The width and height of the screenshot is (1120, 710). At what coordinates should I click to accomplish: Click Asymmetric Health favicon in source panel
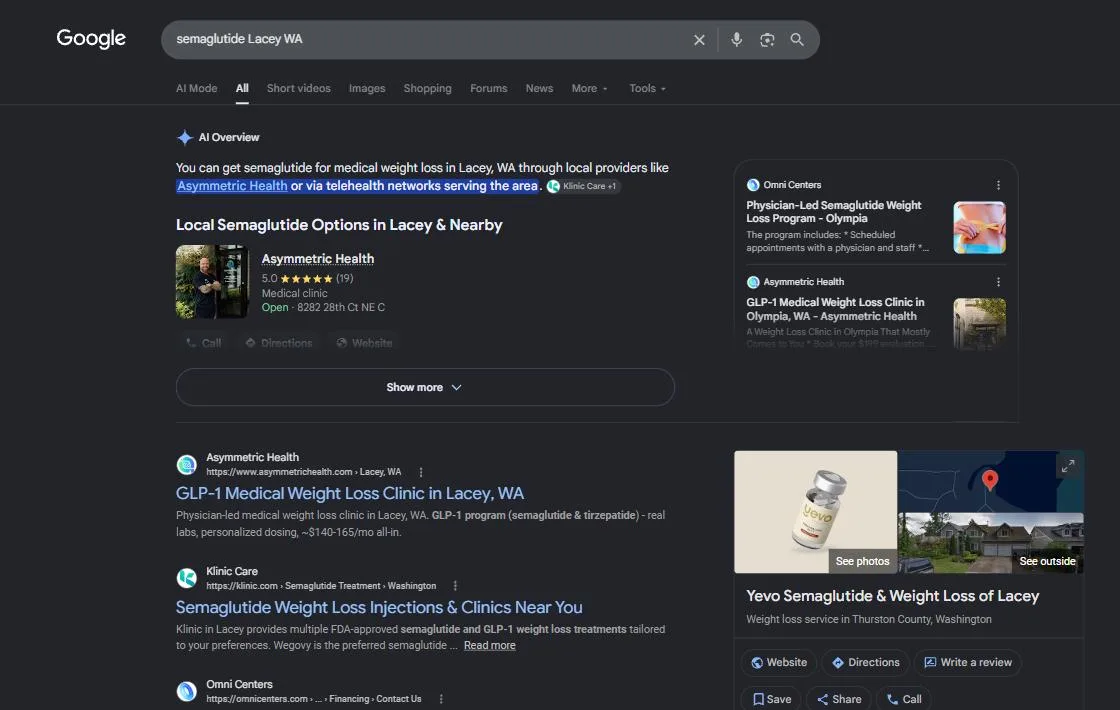(x=753, y=282)
